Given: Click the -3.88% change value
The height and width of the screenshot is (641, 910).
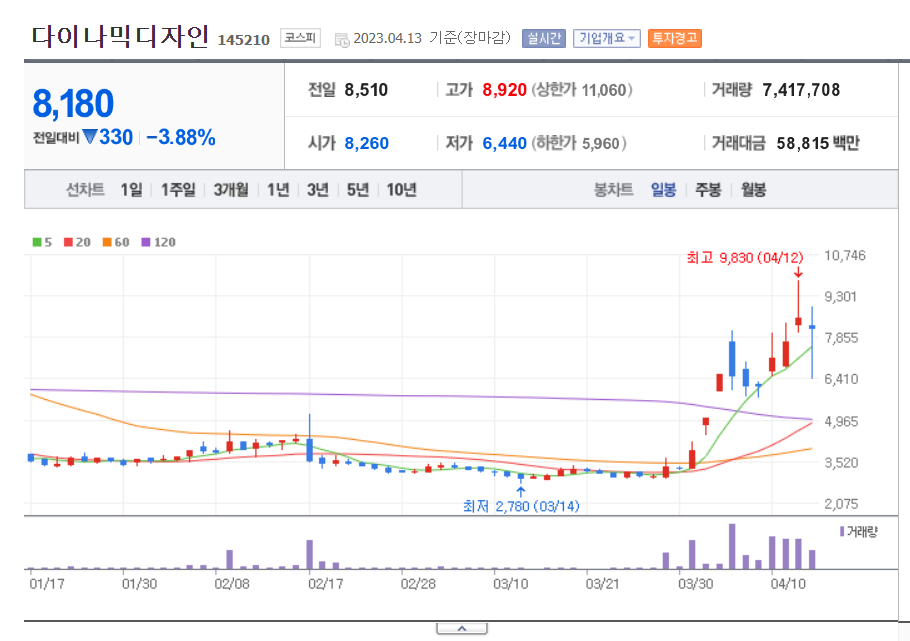Looking at the screenshot, I should point(181,138).
